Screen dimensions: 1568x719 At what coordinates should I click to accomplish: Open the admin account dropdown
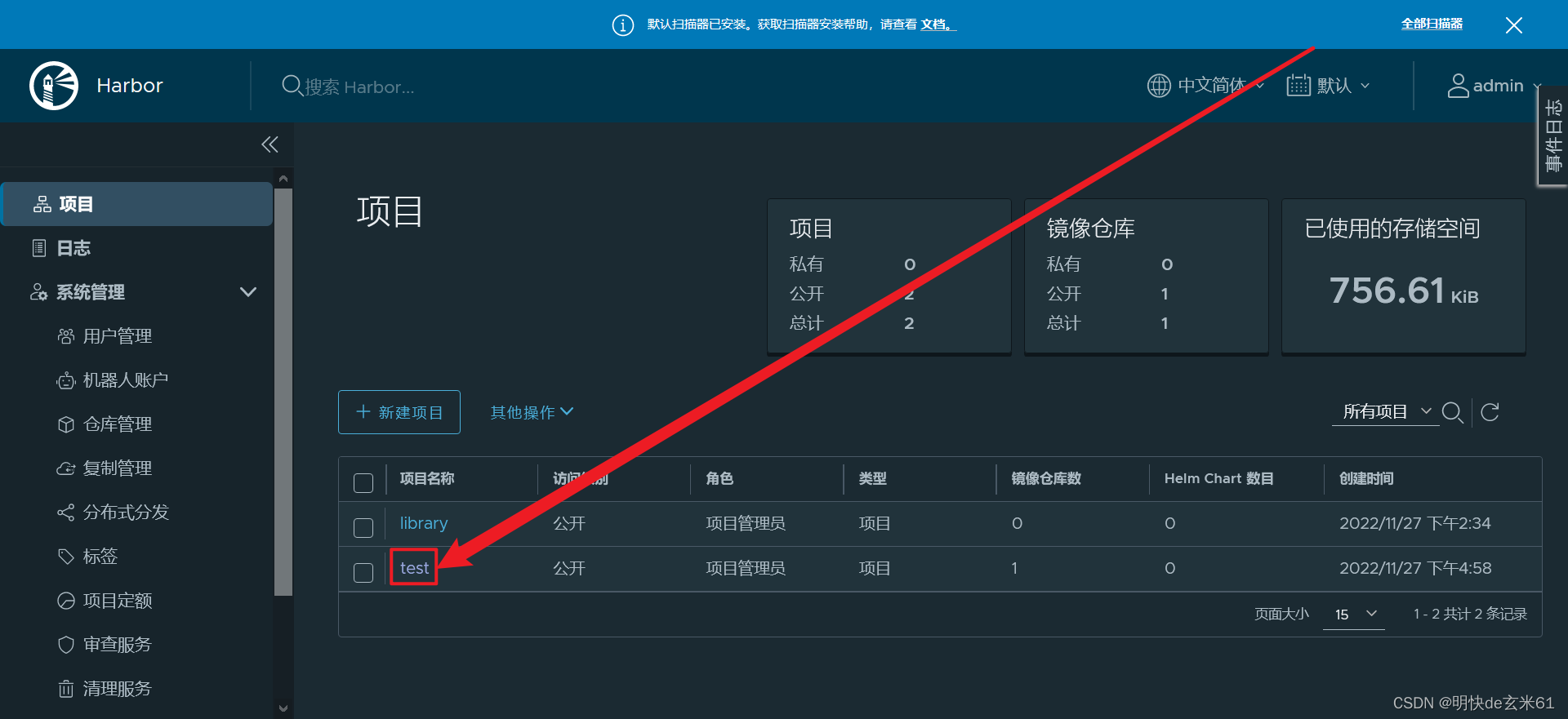pos(1494,86)
